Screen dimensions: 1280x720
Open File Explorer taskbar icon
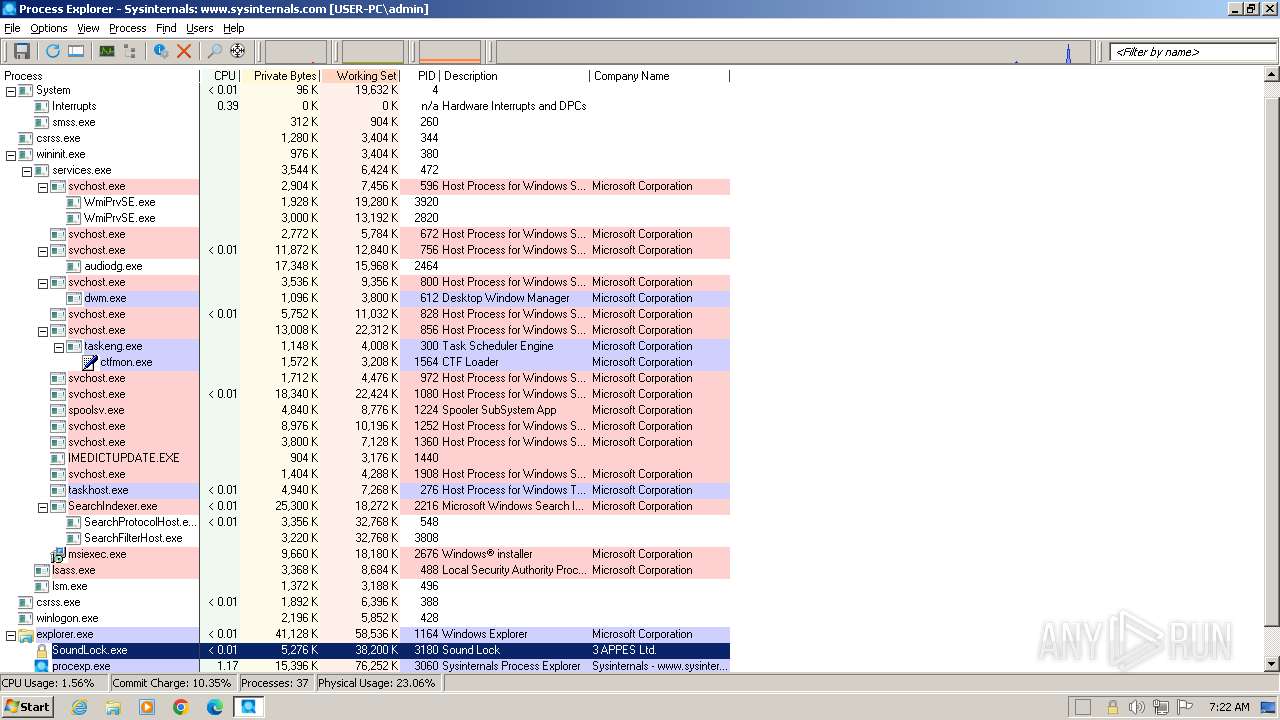coord(113,707)
